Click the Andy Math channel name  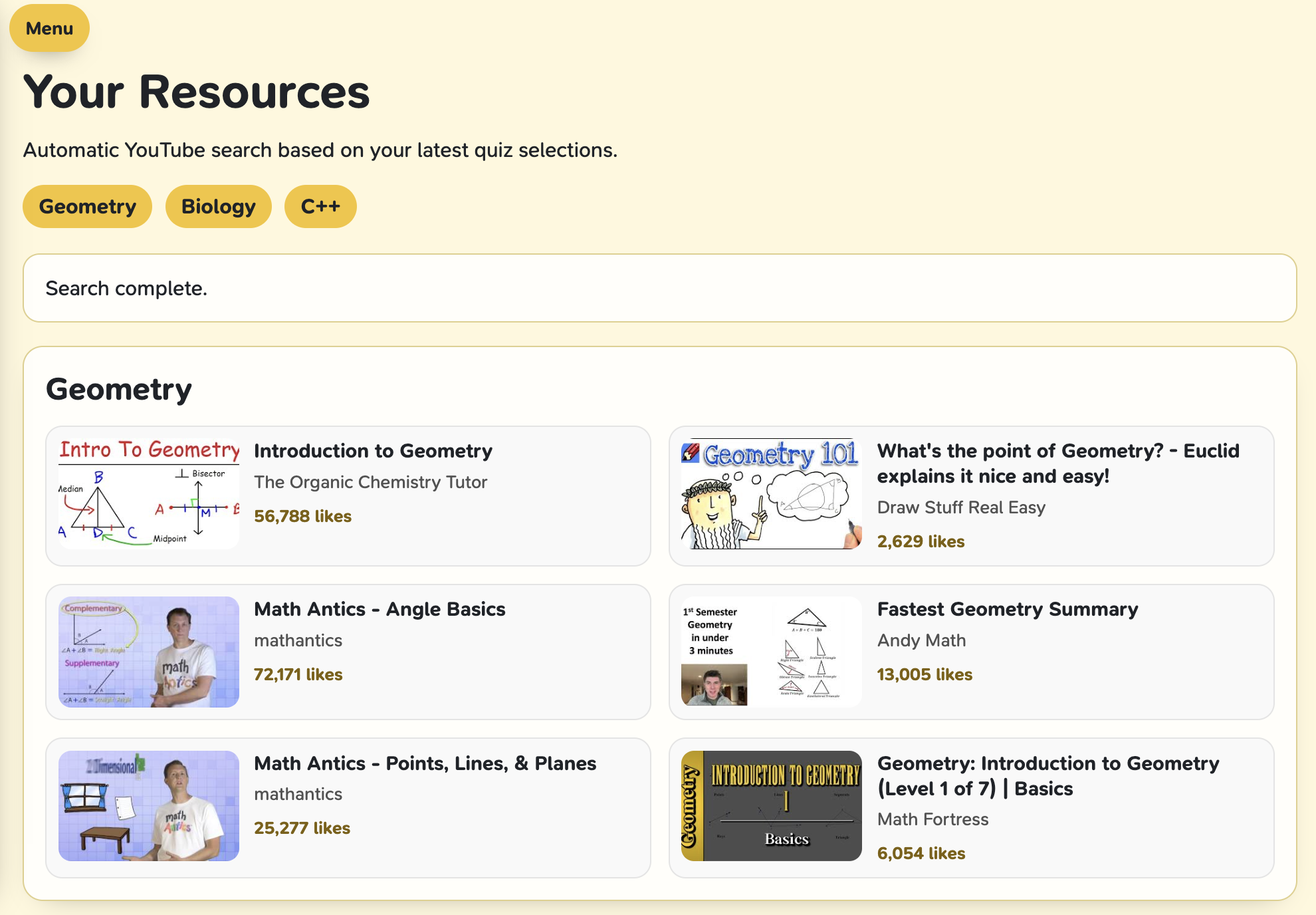921,640
